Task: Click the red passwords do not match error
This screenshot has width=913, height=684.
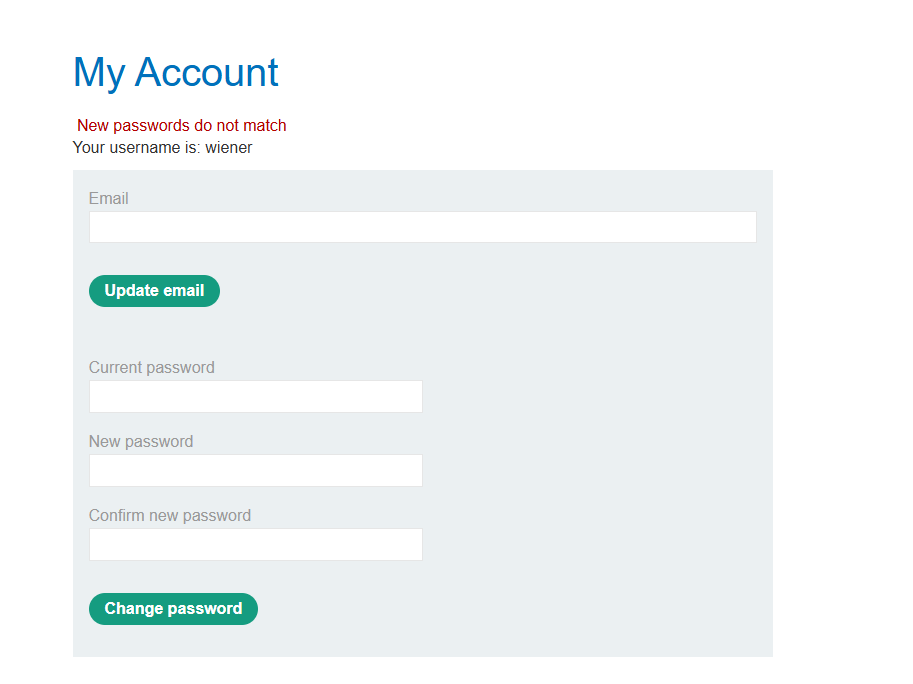Action: (182, 125)
